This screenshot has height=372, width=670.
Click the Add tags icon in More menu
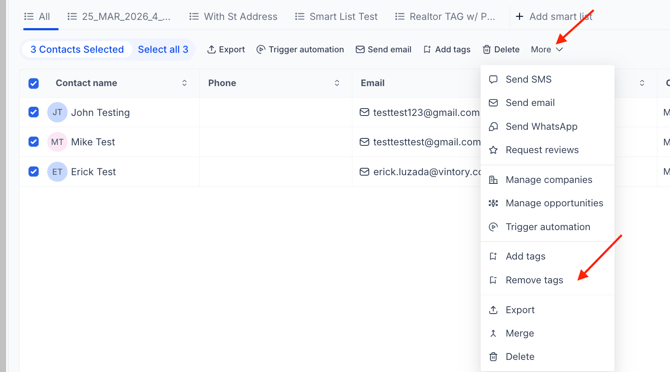(x=493, y=256)
